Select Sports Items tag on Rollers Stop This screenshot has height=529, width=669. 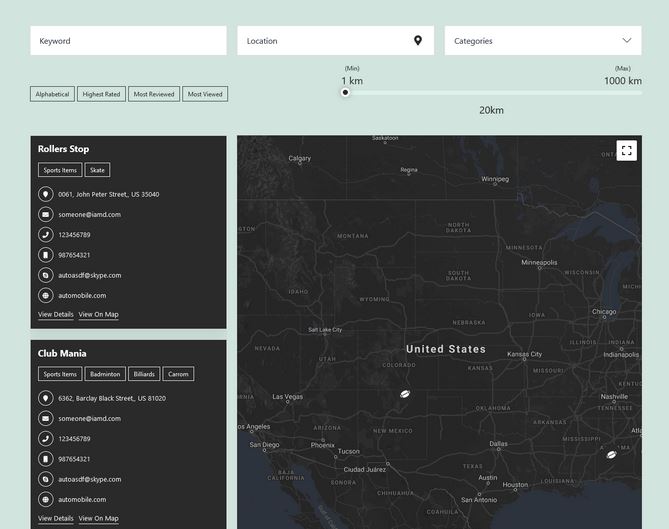click(x=60, y=170)
